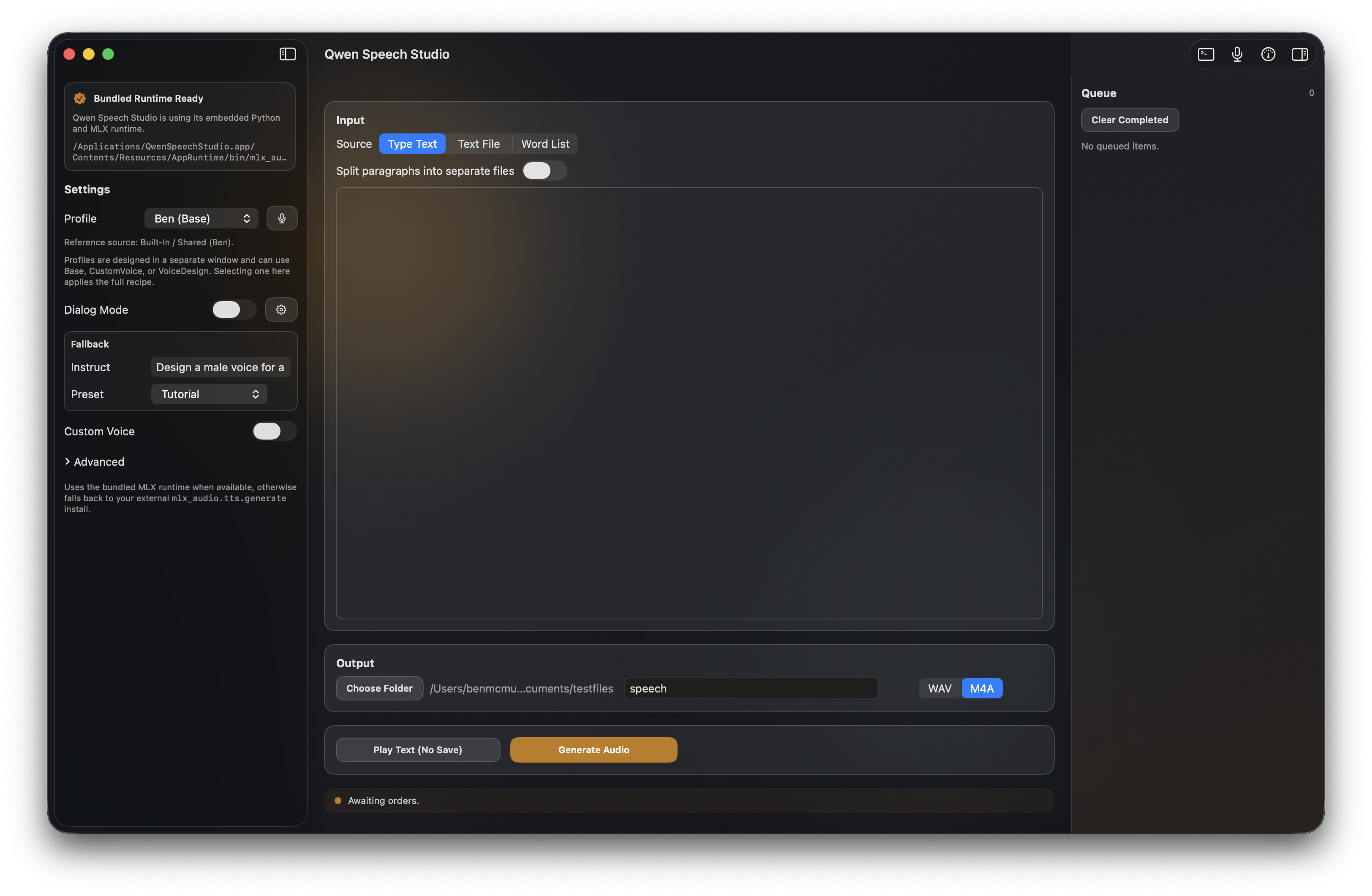The width and height of the screenshot is (1372, 896).
Task: Click the green zoom window button
Action: 109,54
